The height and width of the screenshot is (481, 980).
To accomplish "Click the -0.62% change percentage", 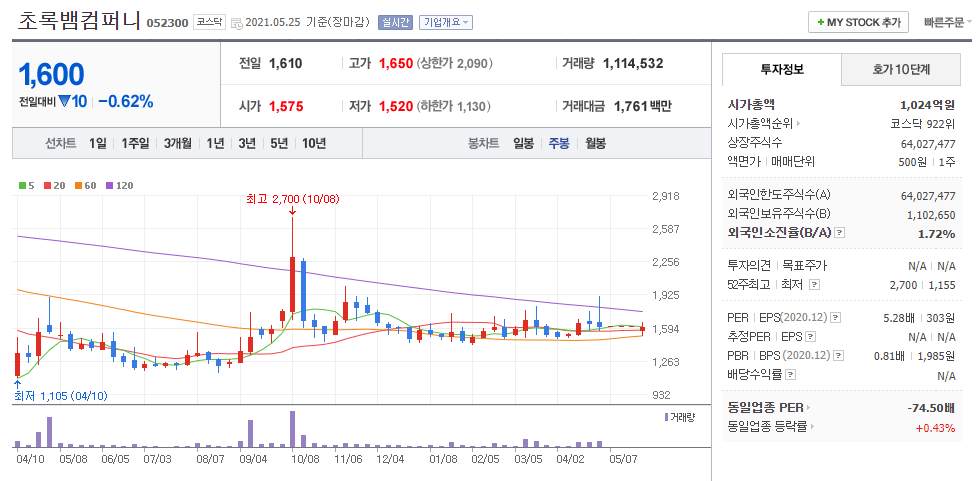I will click(x=126, y=102).
